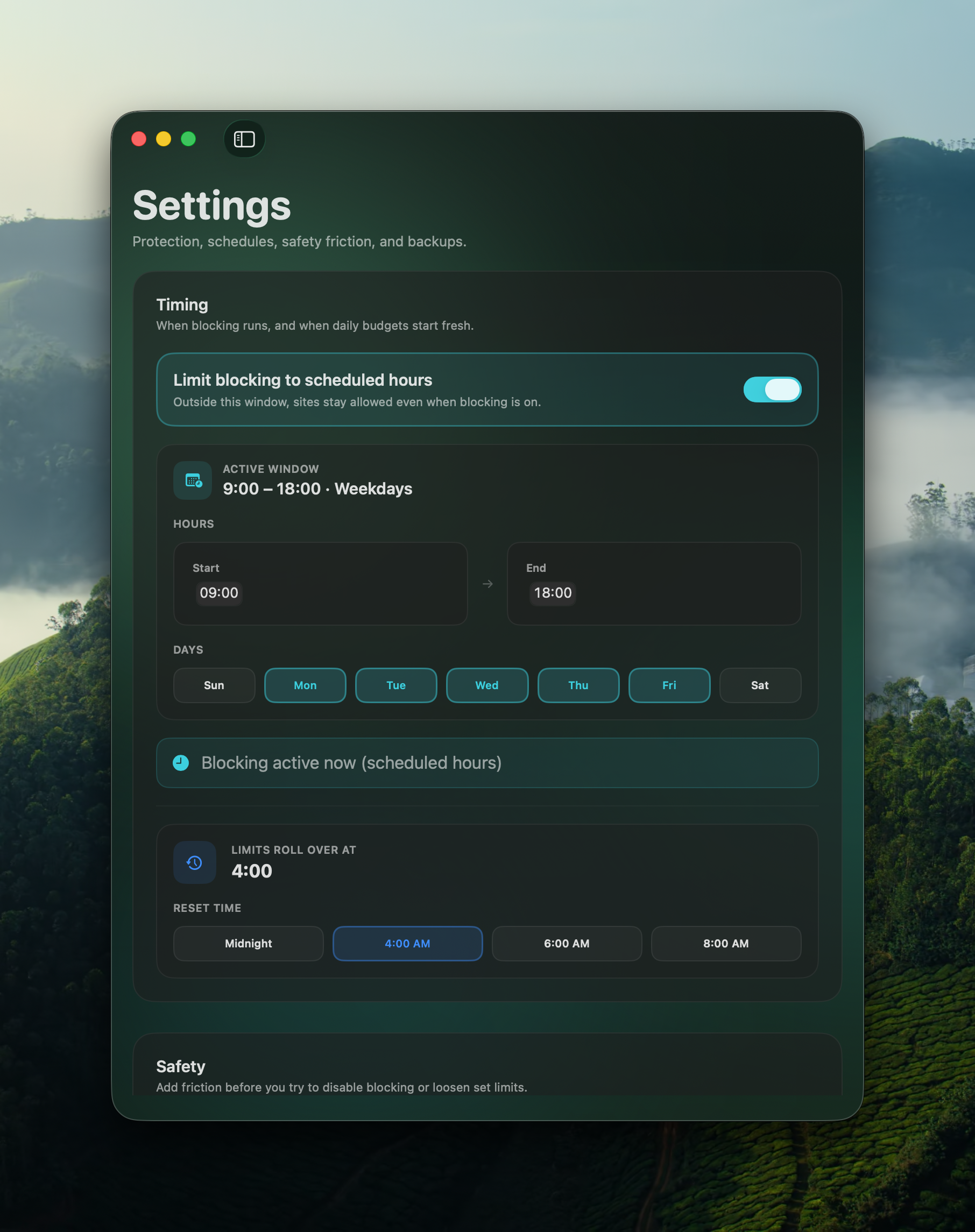Edit the End time field 18:00
Image resolution: width=975 pixels, height=1232 pixels.
(553, 593)
